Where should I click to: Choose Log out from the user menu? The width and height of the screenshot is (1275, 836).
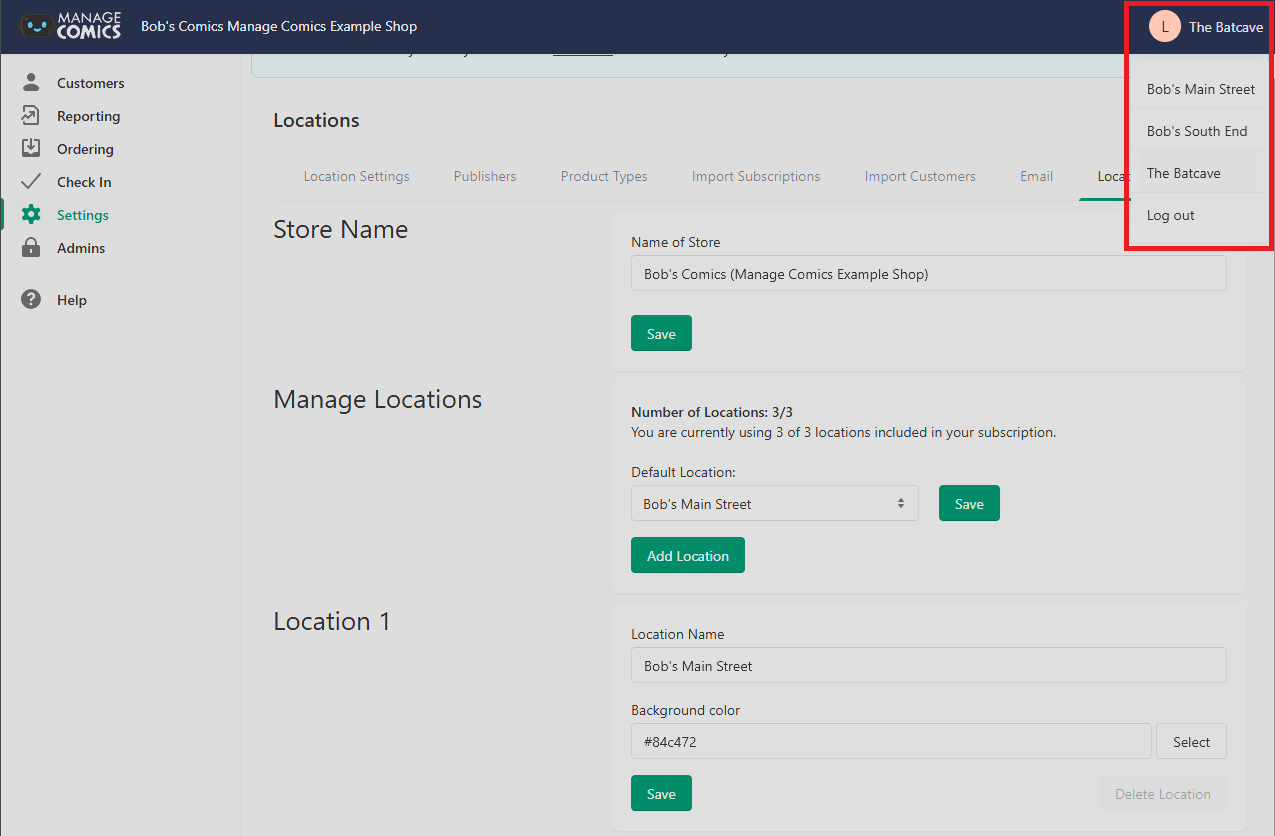click(x=1171, y=215)
